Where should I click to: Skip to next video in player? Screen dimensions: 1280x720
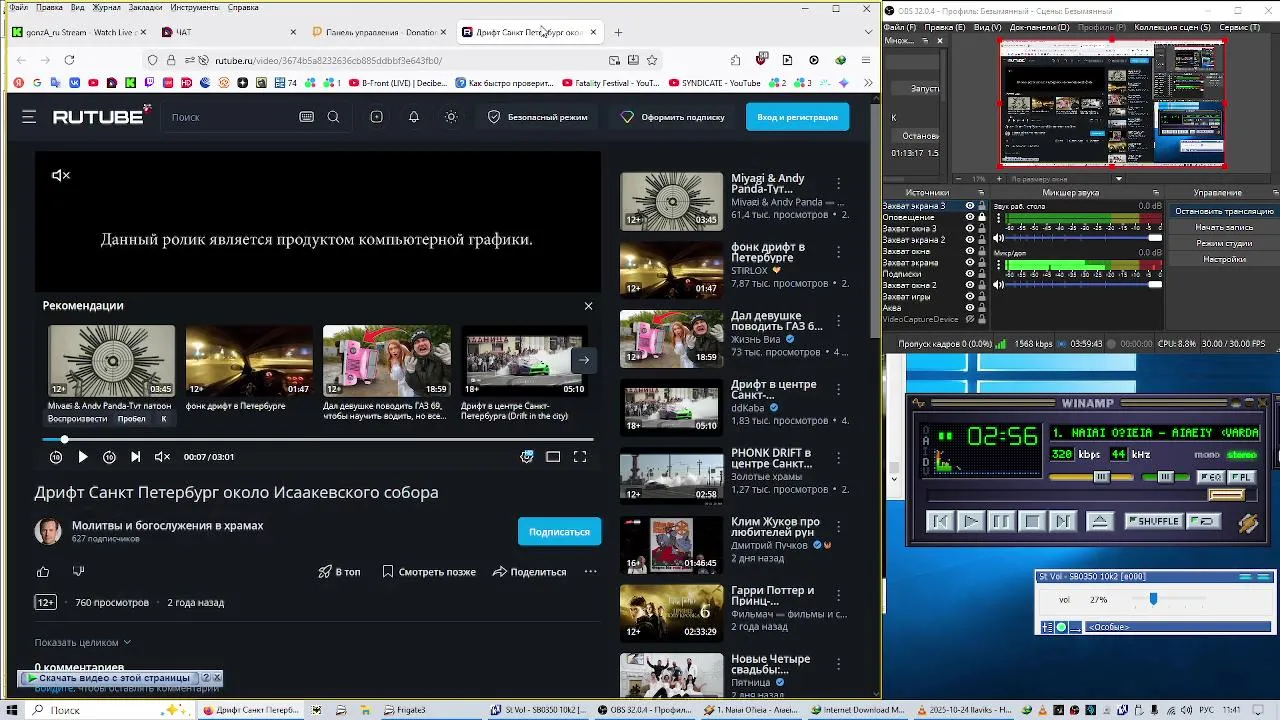pyautogui.click(x=136, y=457)
